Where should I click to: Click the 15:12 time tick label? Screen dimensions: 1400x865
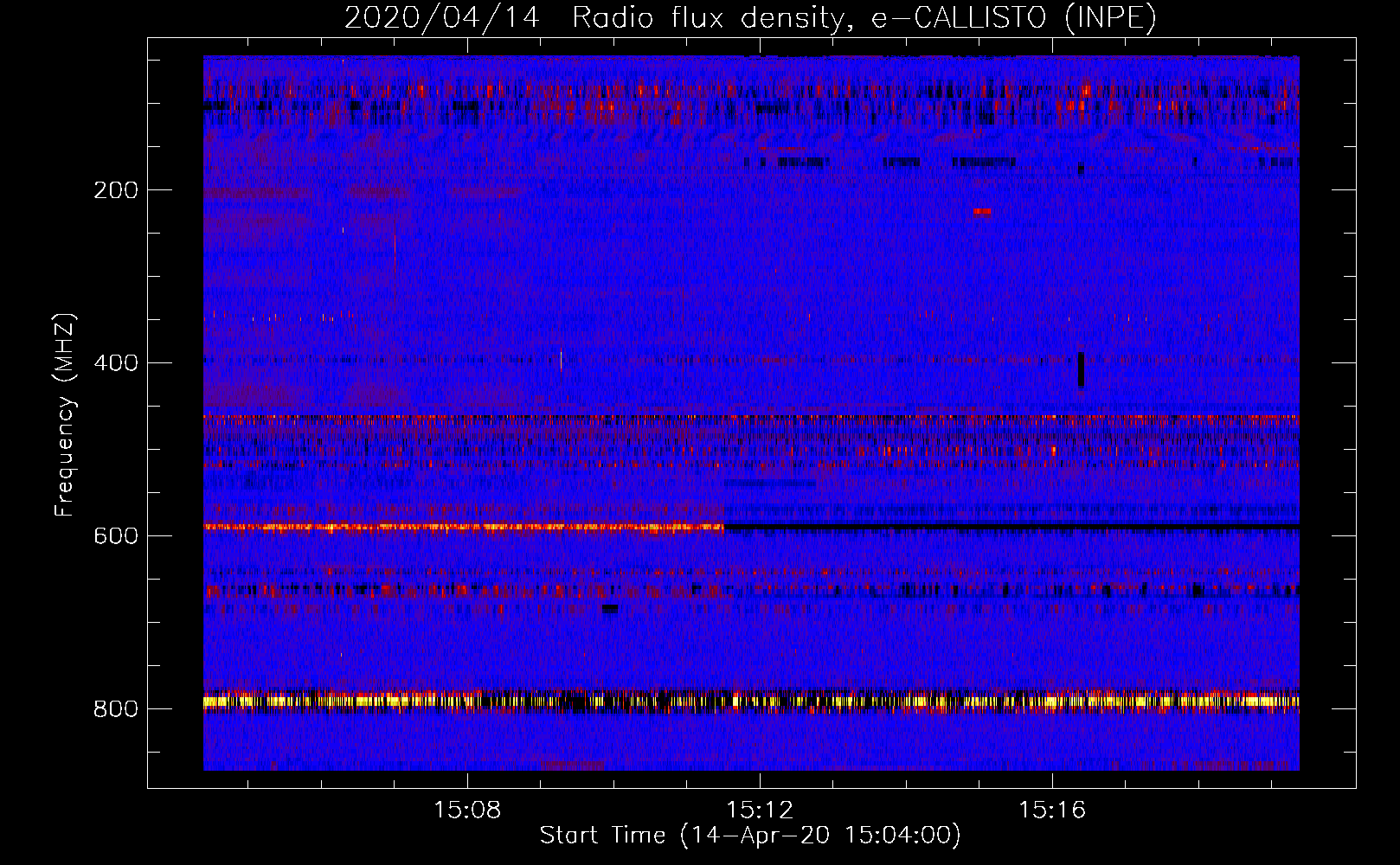[x=760, y=811]
